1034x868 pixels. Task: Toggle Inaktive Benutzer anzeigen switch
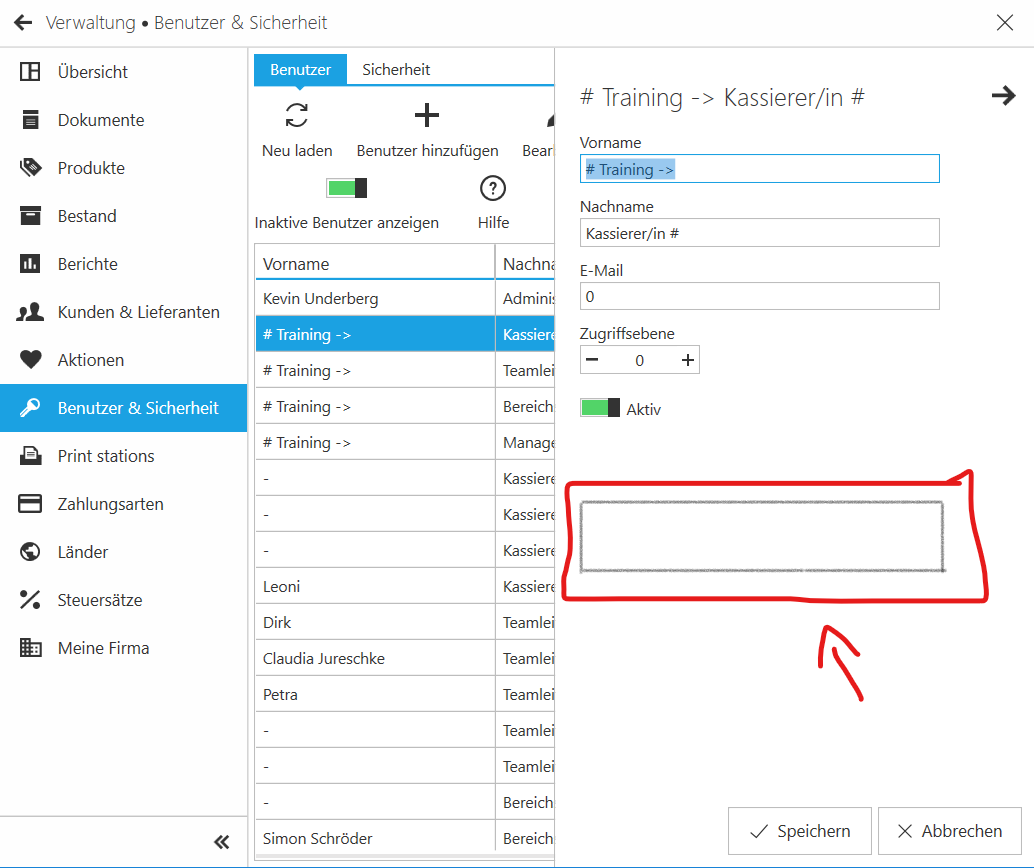pos(347,188)
